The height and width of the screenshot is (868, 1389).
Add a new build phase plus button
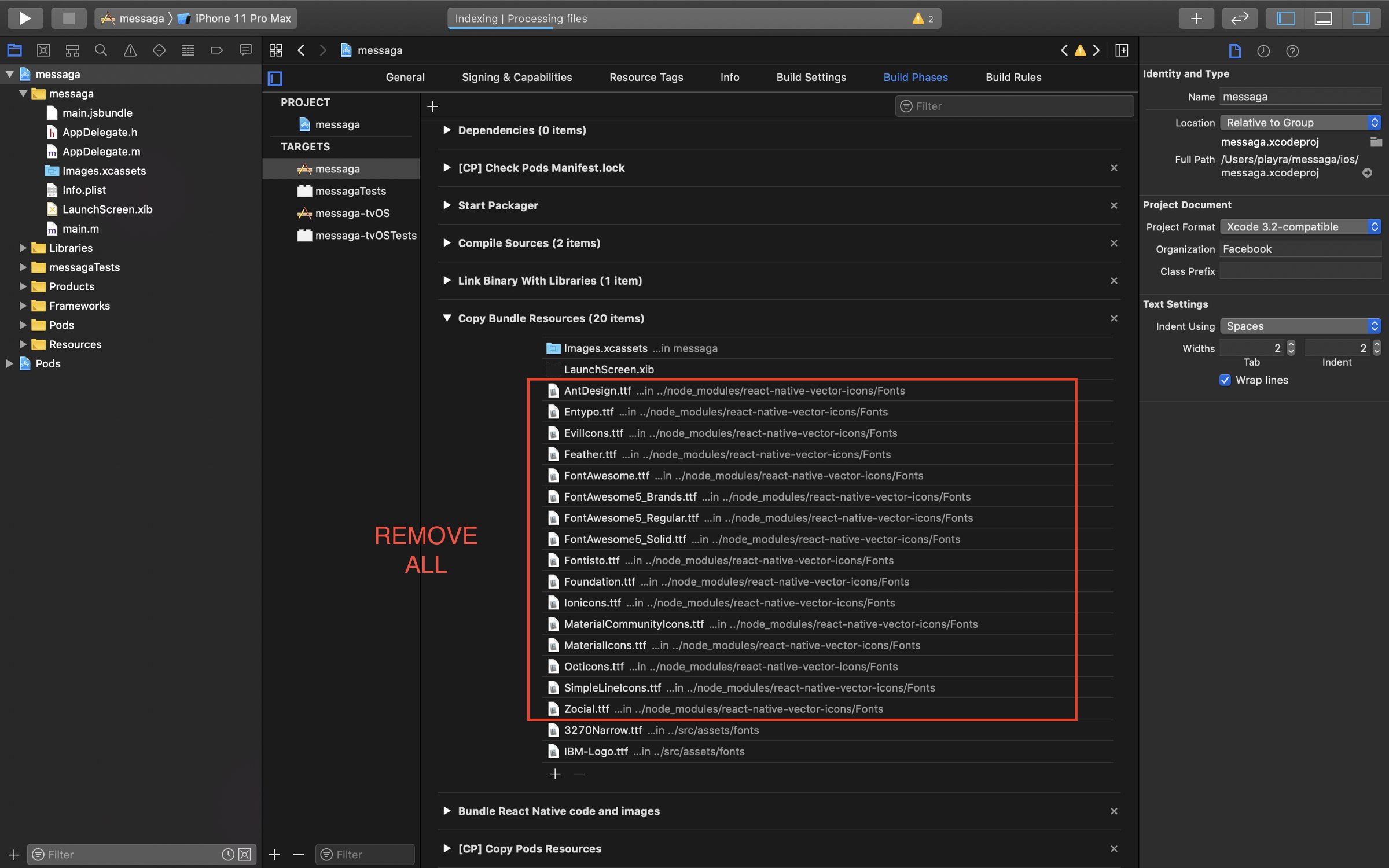coord(432,106)
